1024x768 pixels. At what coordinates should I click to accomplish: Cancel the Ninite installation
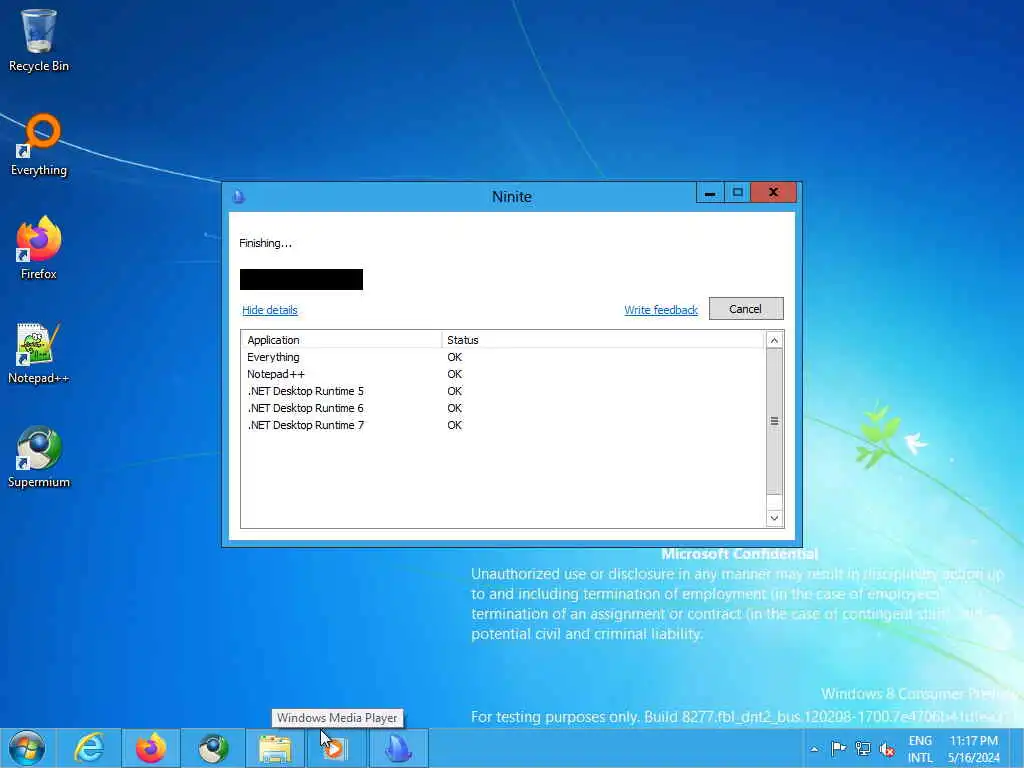746,309
